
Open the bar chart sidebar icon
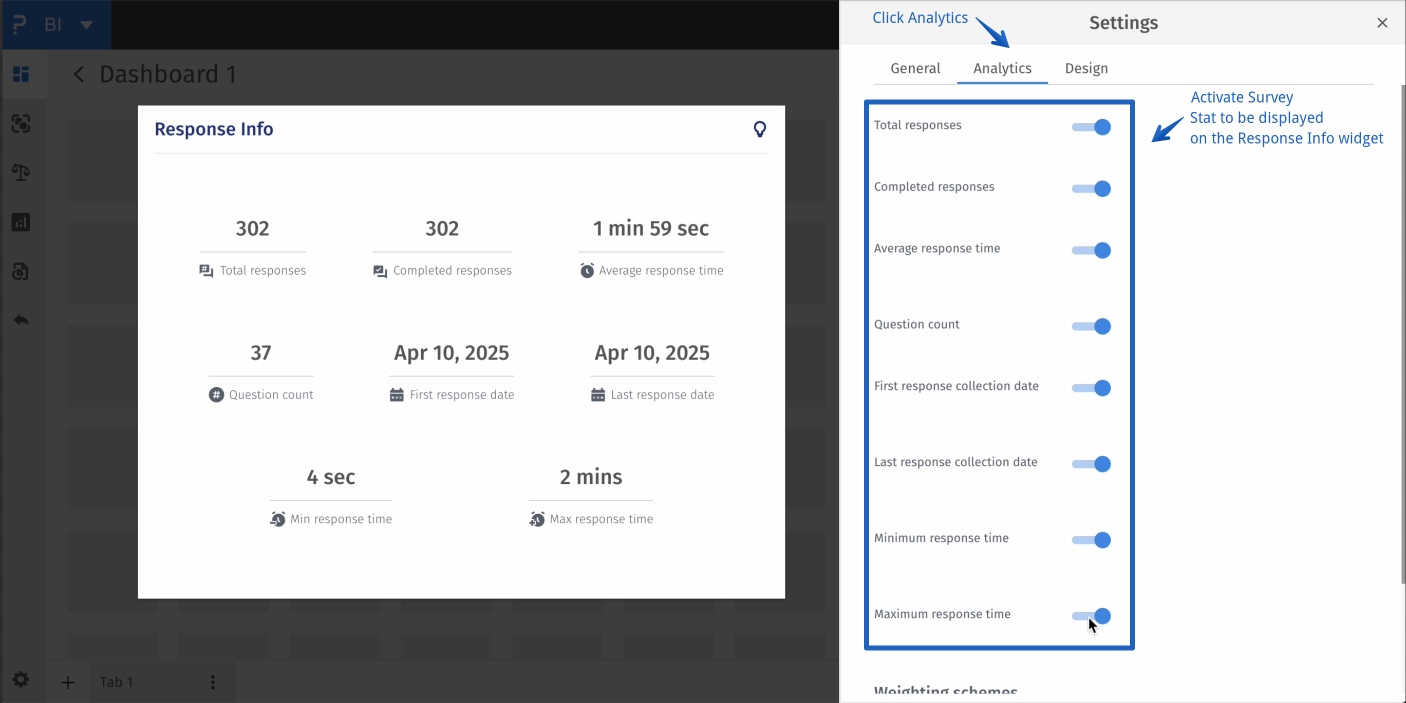tap(21, 222)
